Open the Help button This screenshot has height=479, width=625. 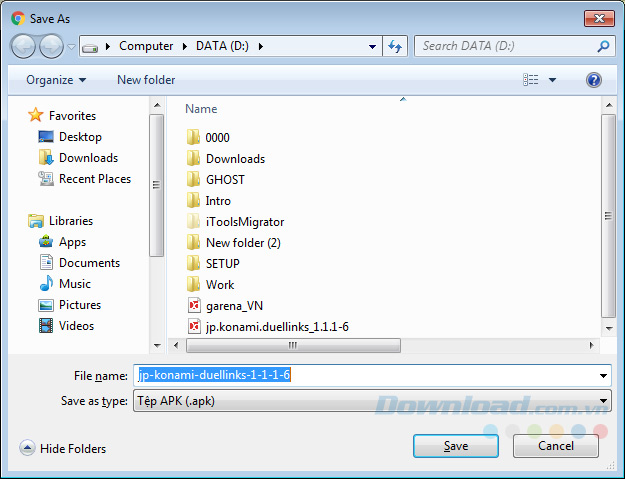pos(594,80)
